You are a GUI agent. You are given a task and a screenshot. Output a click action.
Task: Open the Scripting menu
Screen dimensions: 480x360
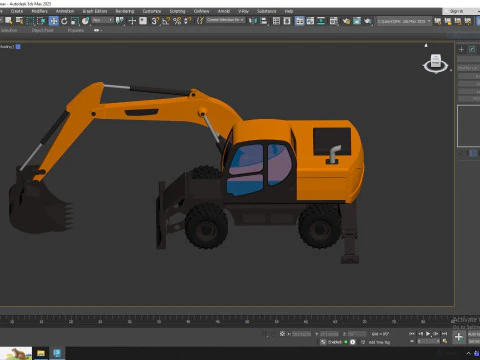pos(177,11)
